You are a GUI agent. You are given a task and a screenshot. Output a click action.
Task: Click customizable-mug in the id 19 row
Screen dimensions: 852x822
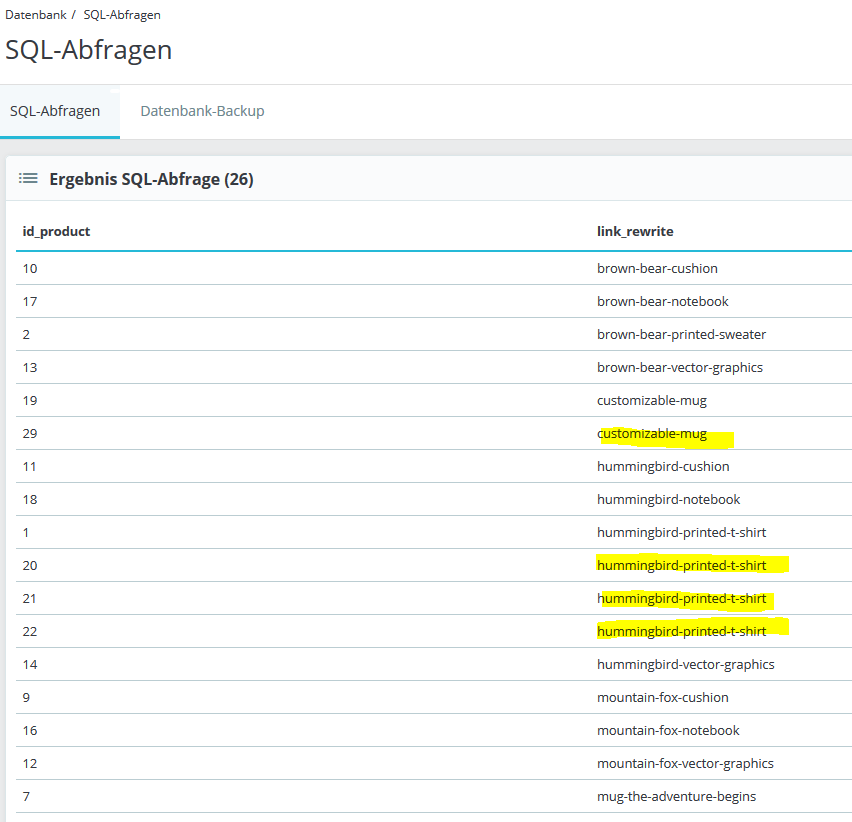point(651,401)
